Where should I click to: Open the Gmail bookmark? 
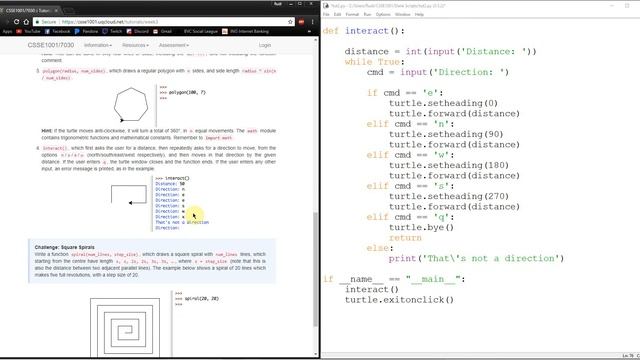point(162,31)
